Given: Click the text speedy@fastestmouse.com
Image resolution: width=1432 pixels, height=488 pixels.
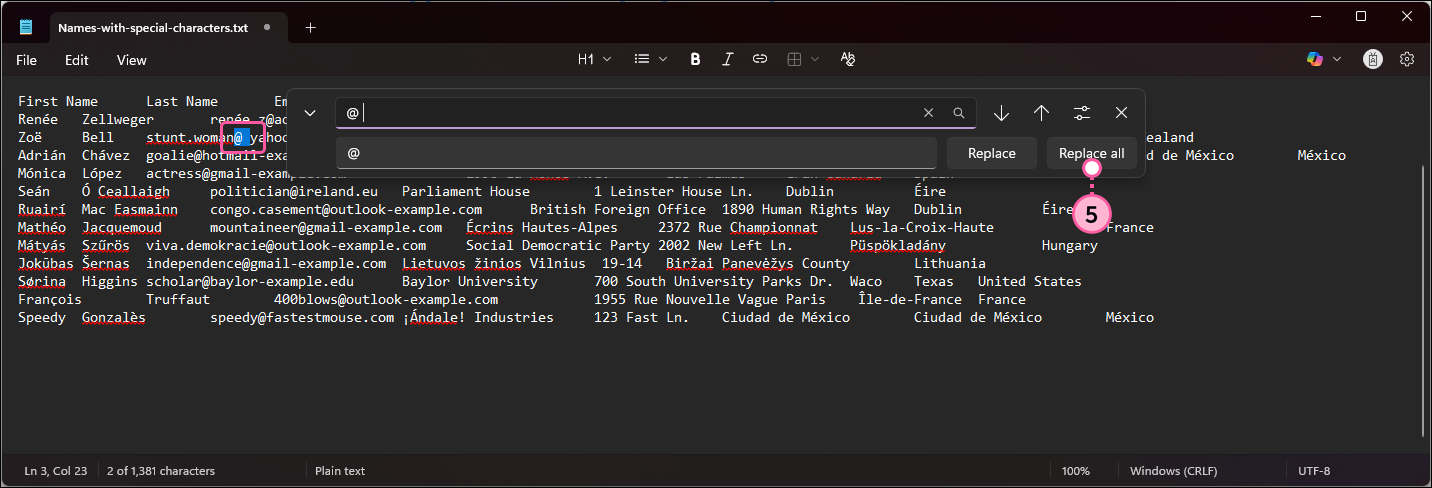Looking at the screenshot, I should [302, 317].
